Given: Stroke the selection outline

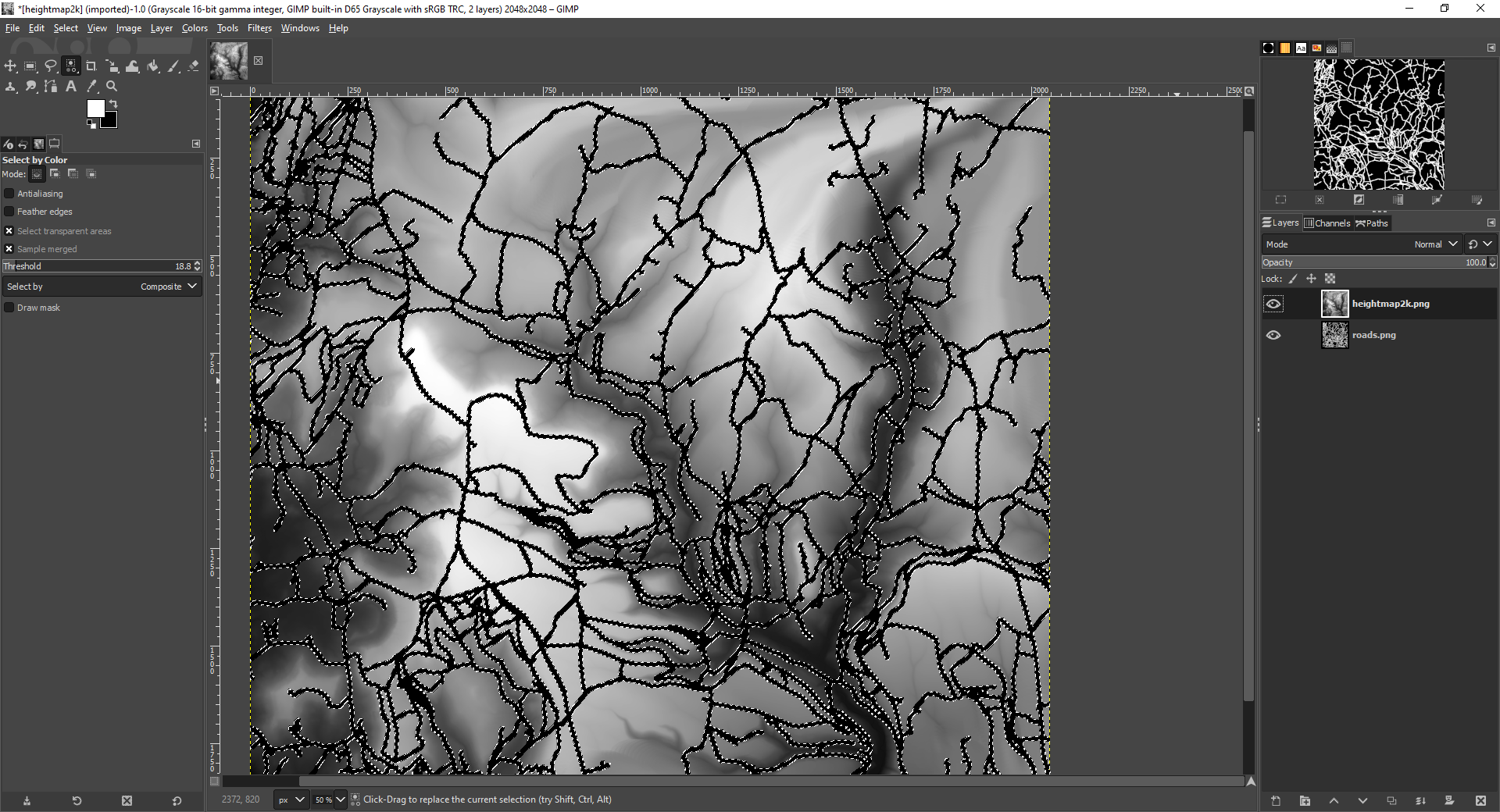Looking at the screenshot, I should 1476,200.
